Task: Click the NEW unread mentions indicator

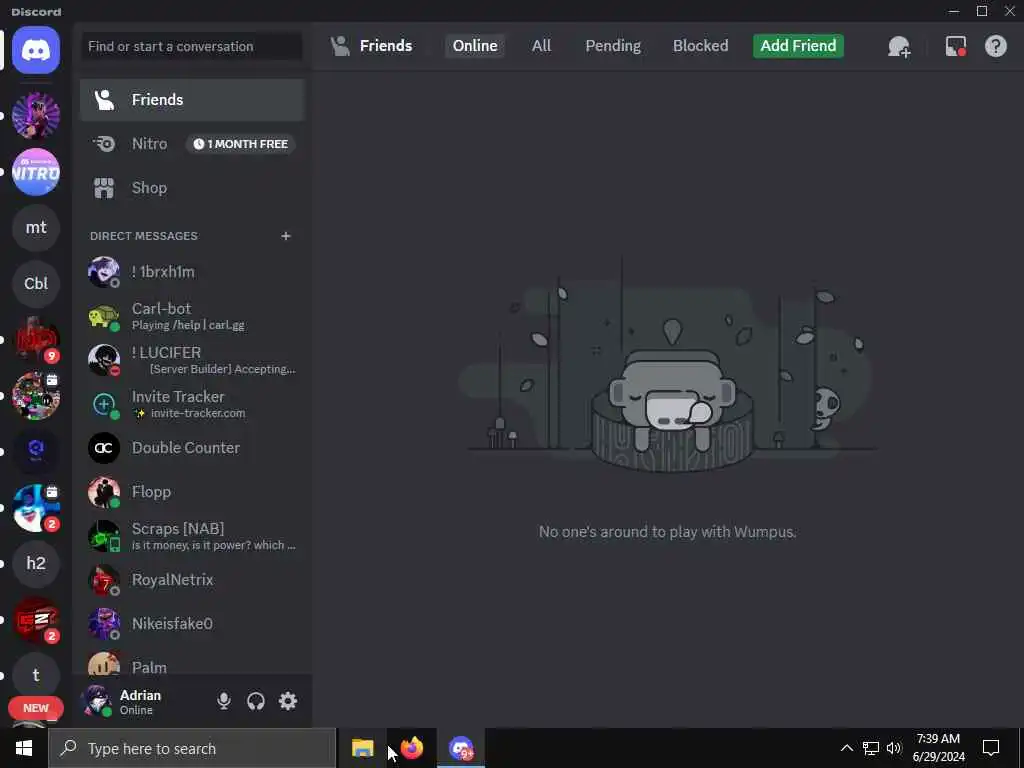Action: (36, 708)
